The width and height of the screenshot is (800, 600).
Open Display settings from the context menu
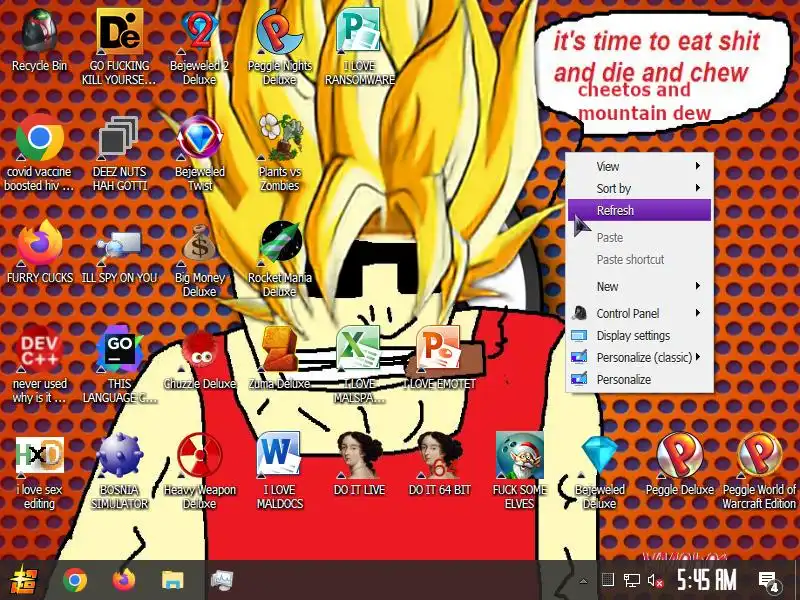639,336
